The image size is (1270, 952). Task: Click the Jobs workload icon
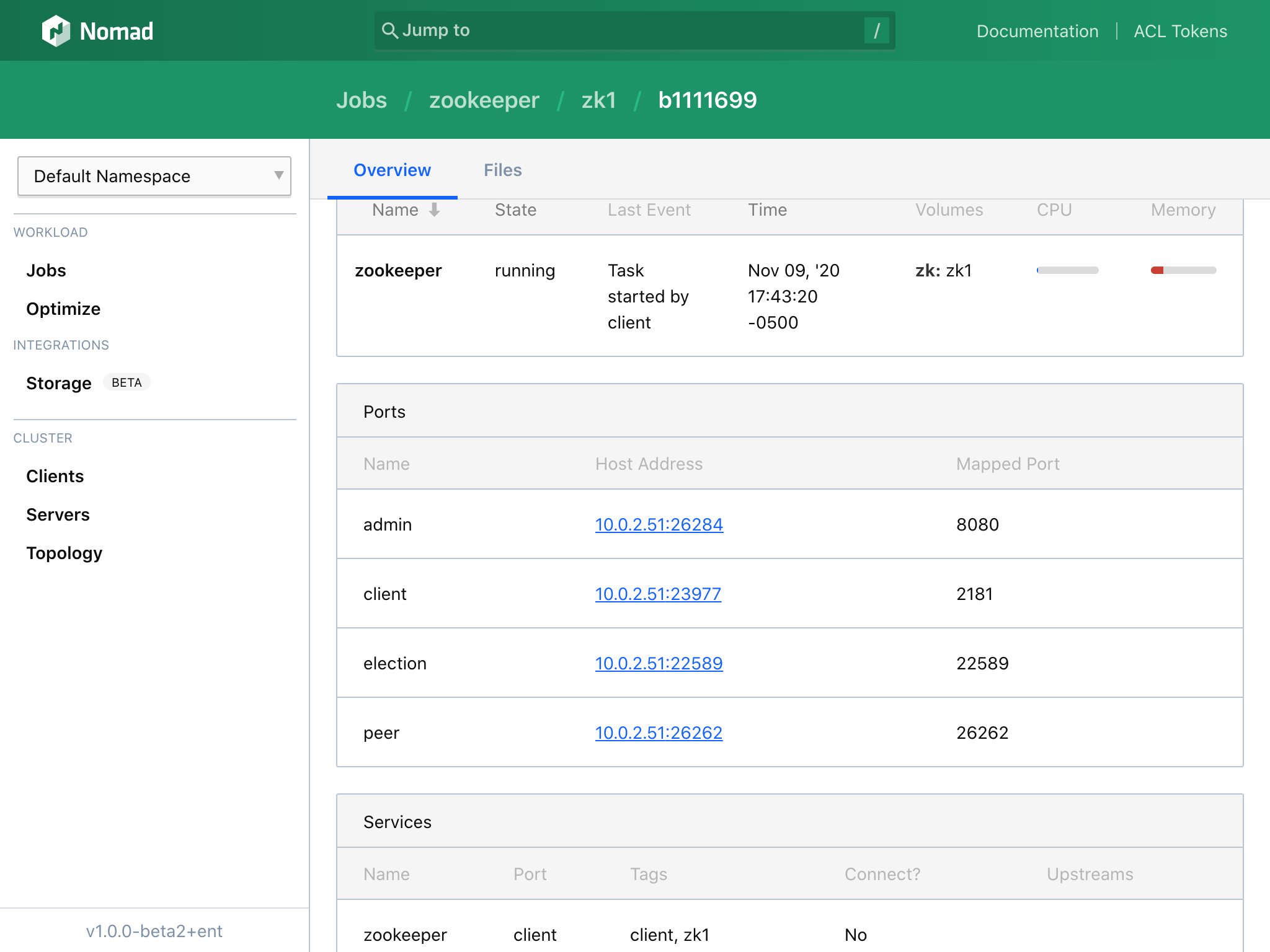[46, 270]
